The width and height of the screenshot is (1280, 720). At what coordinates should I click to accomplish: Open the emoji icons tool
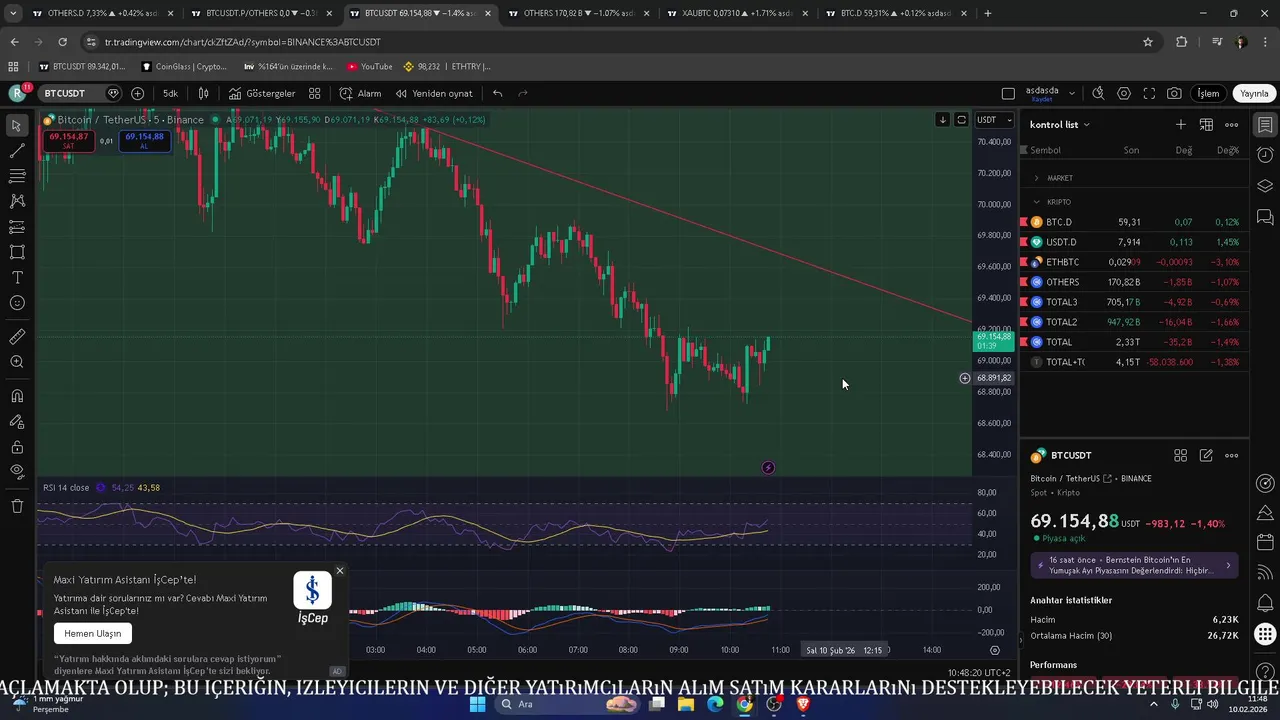[16, 303]
